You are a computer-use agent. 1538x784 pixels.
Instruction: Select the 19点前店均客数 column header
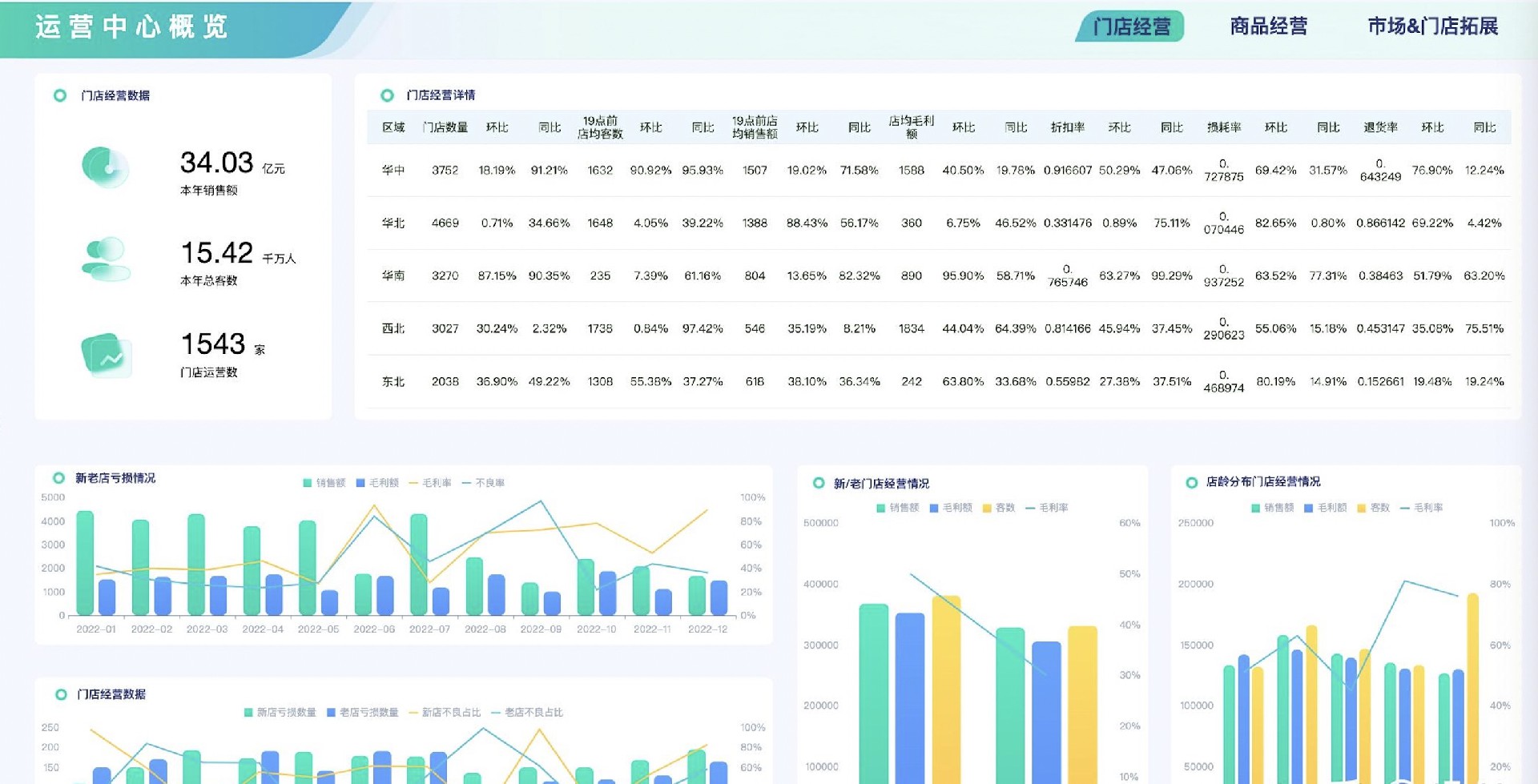click(600, 127)
